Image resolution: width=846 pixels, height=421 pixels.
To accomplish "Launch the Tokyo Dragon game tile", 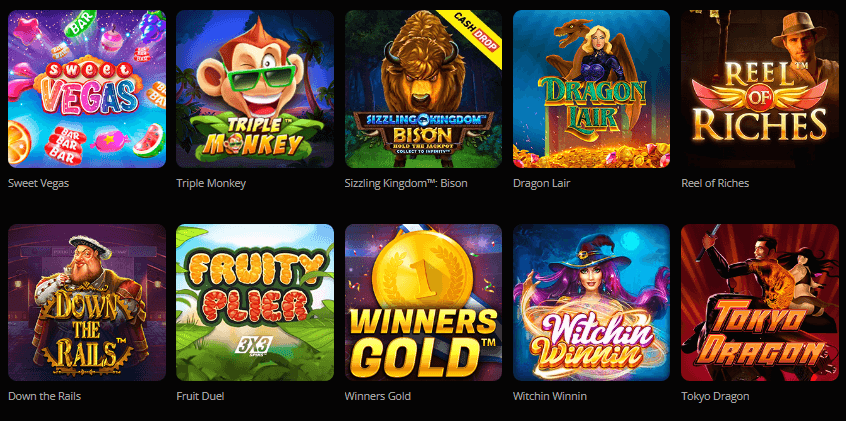I will (760, 303).
